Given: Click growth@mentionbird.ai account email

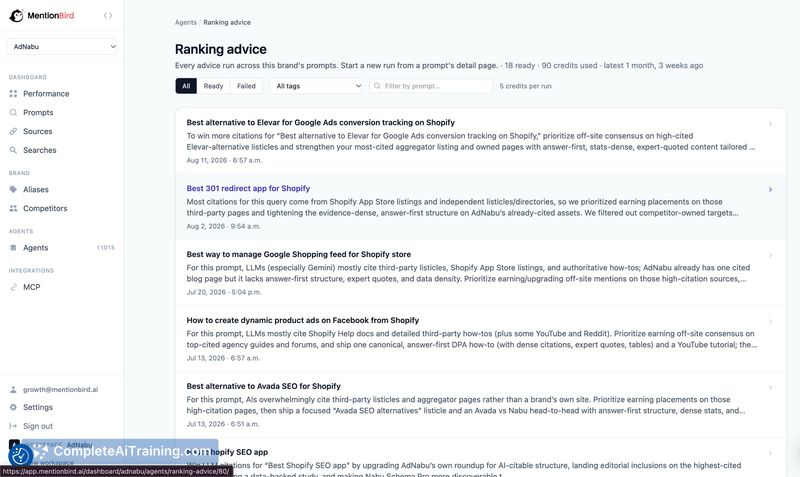Looking at the screenshot, I should (x=60, y=390).
